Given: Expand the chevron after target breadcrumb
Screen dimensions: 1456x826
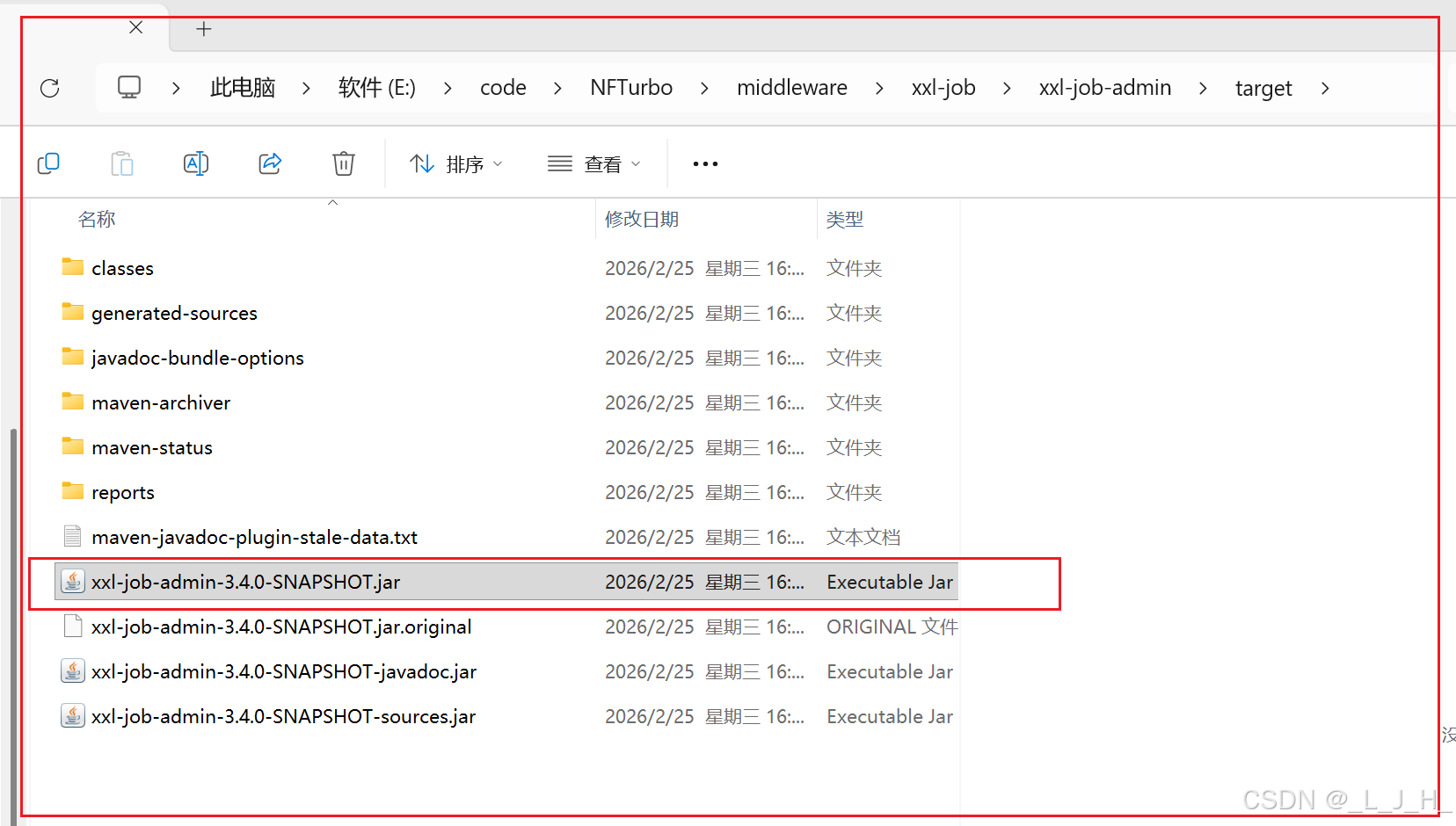Looking at the screenshot, I should click(1325, 88).
